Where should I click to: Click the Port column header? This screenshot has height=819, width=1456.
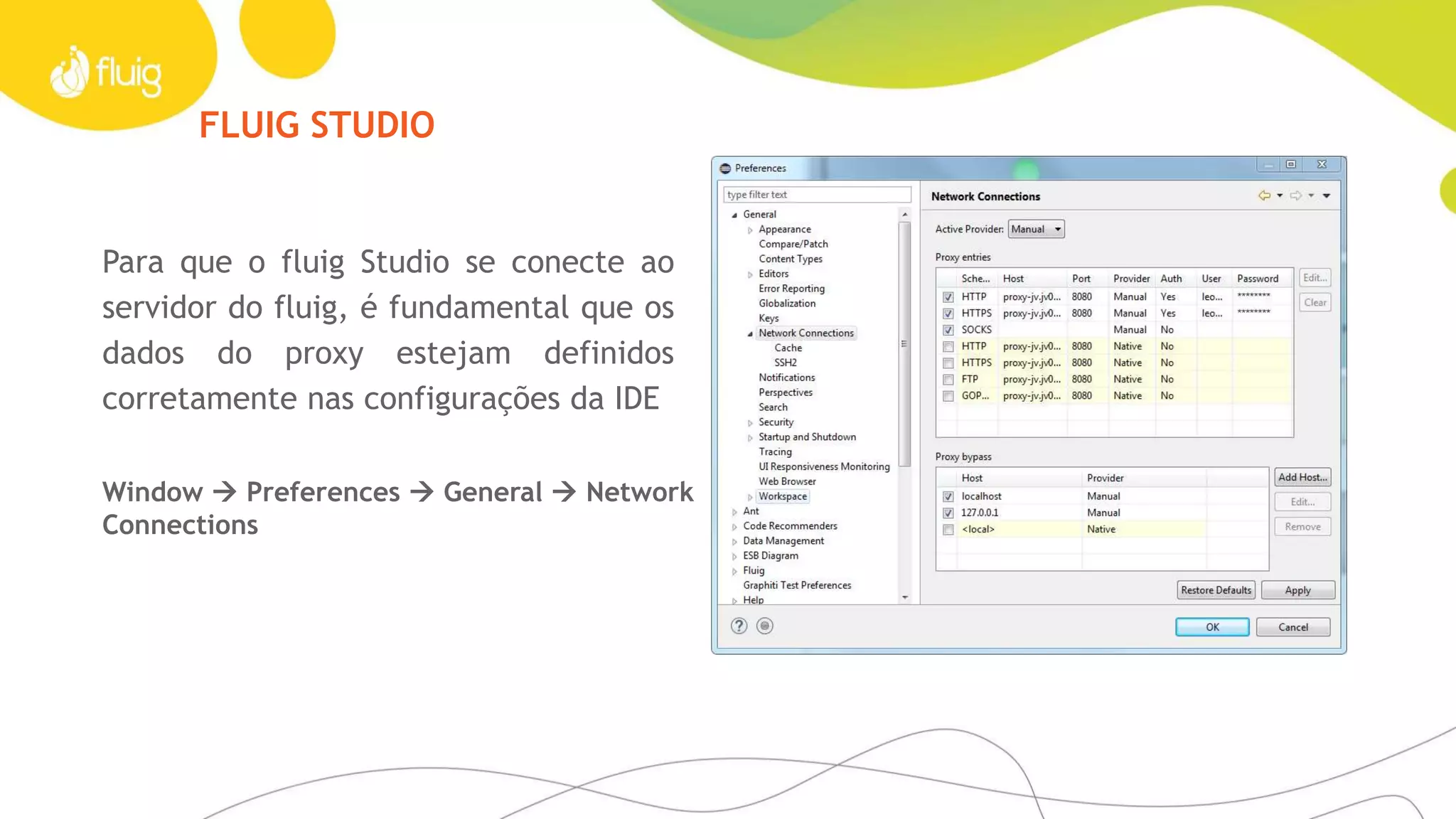point(1087,279)
